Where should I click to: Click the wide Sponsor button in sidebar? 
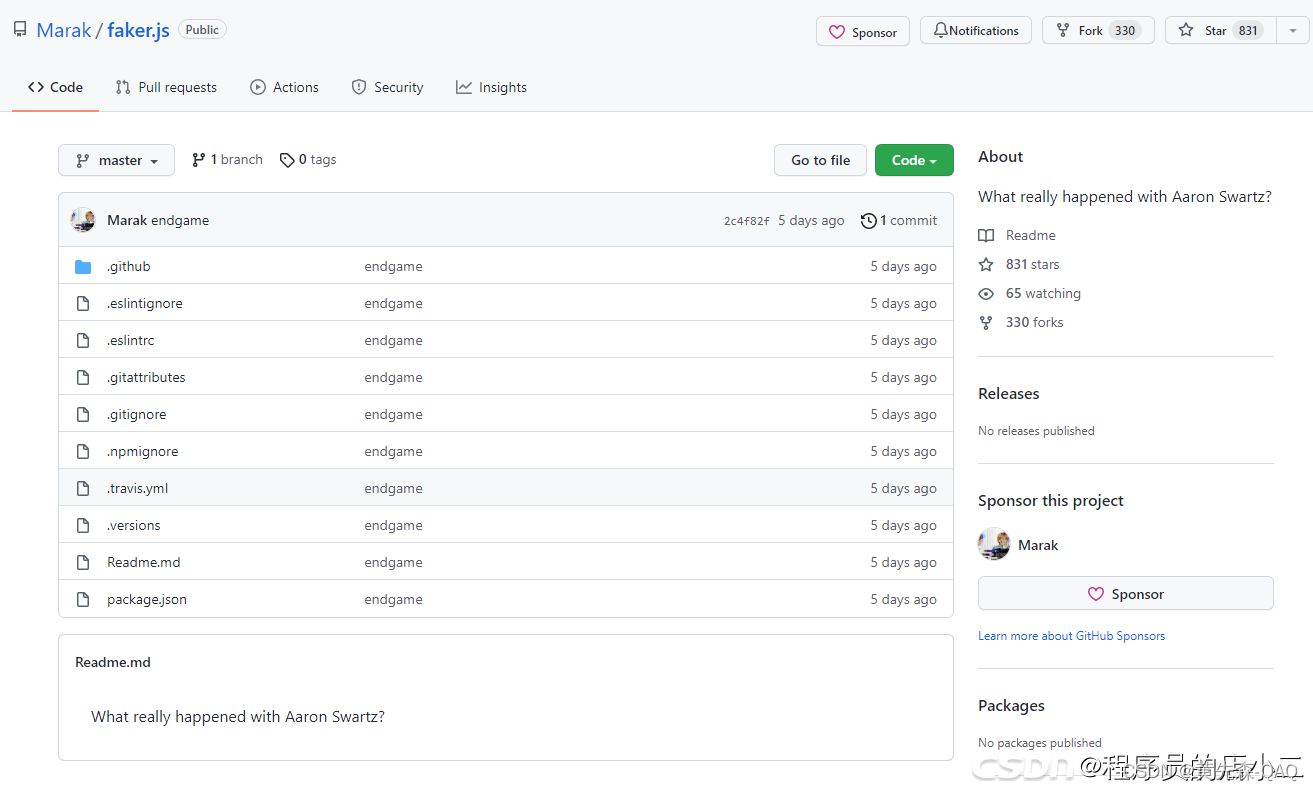pyautogui.click(x=1126, y=593)
